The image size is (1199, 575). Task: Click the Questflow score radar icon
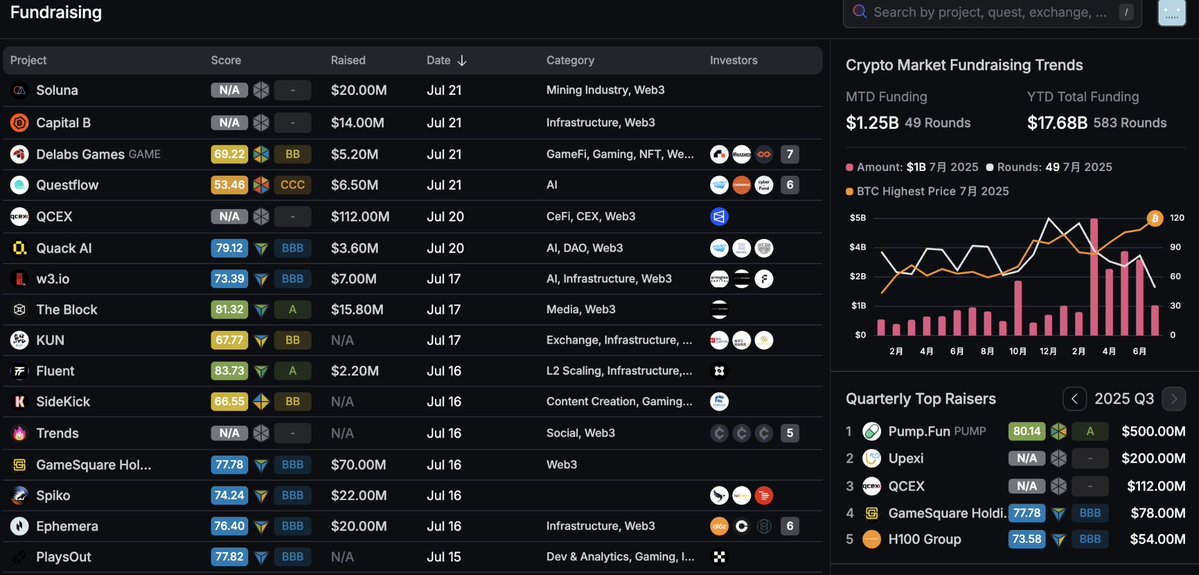coord(262,185)
